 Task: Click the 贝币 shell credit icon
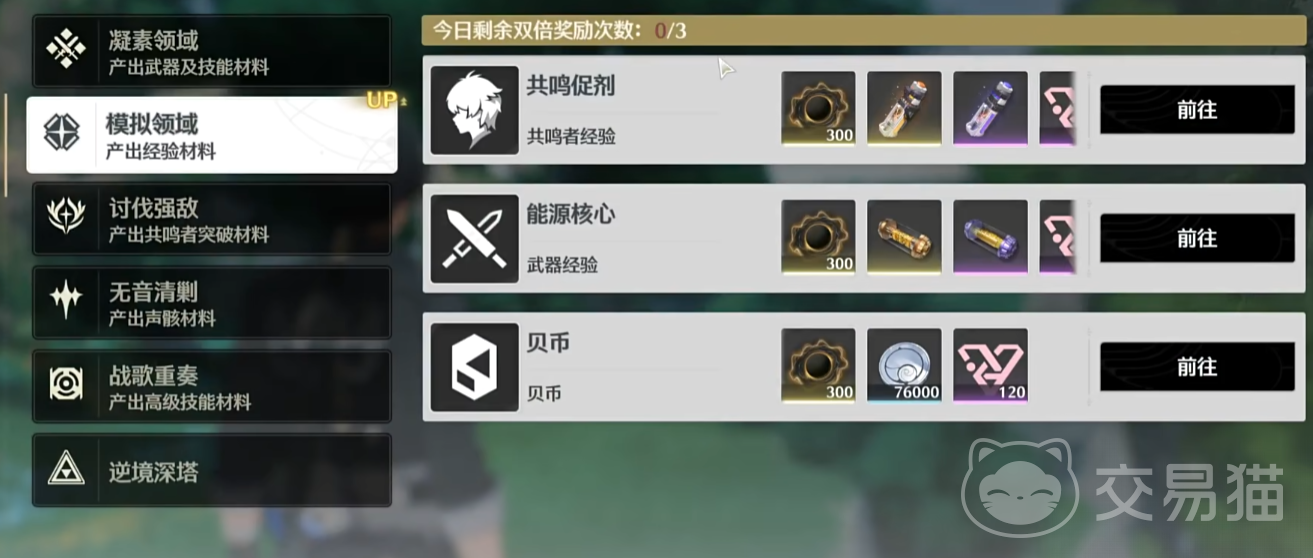(x=474, y=367)
